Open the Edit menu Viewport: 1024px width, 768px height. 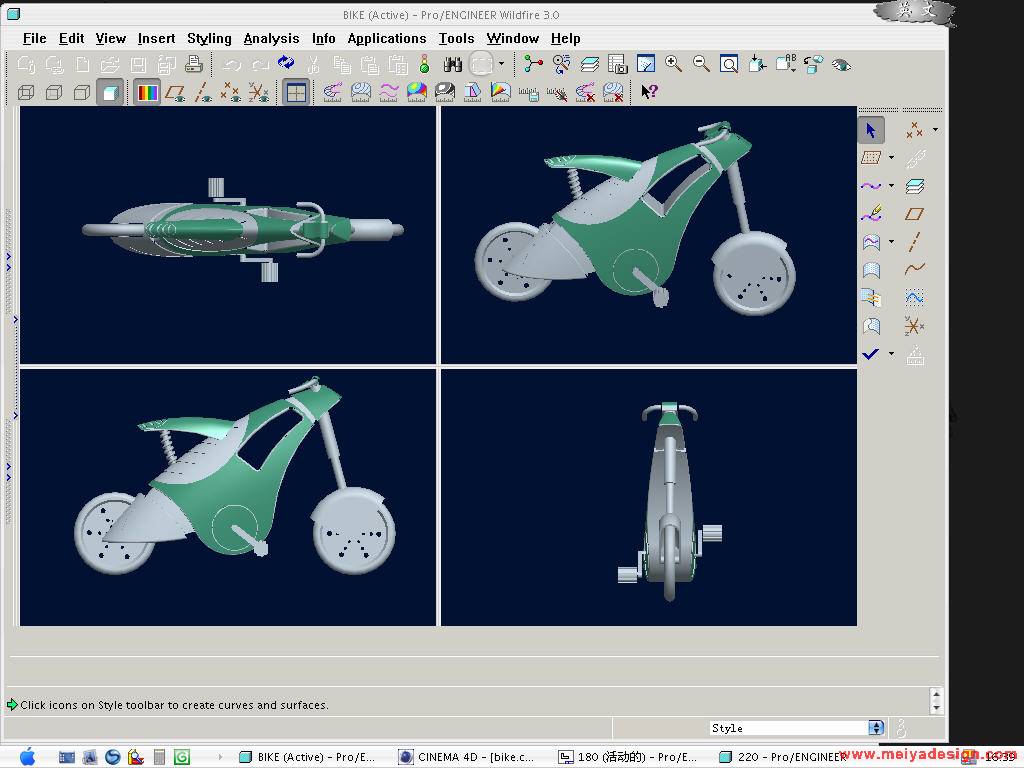tap(71, 39)
